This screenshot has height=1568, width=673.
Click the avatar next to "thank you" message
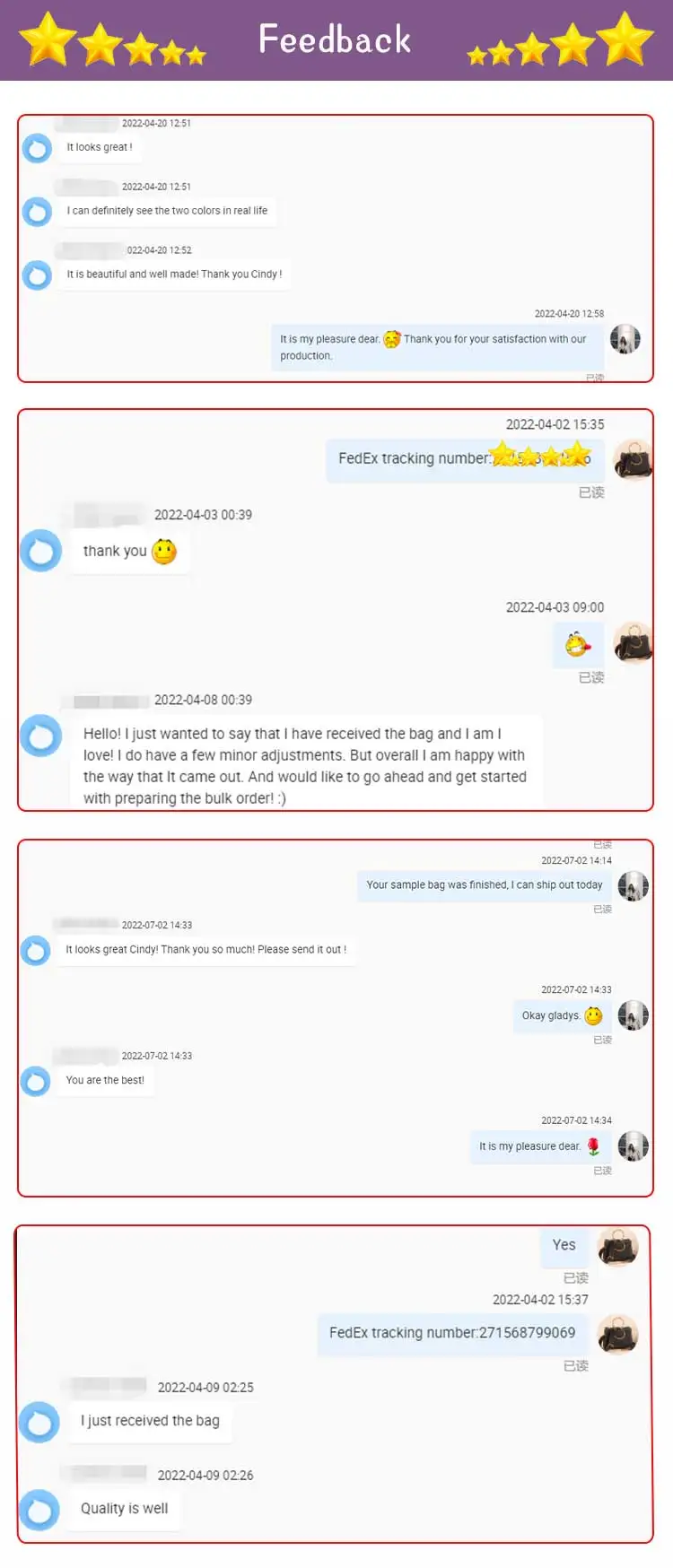41,551
